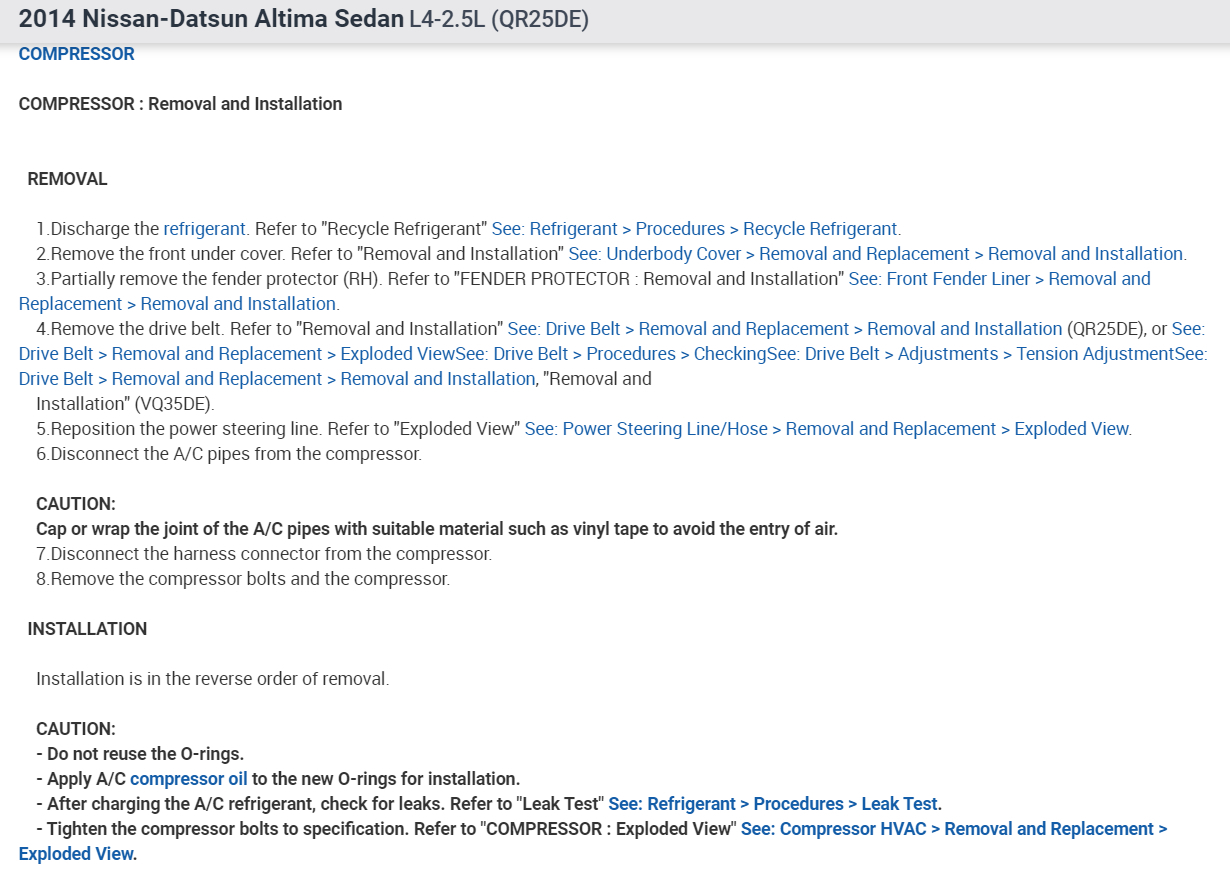The height and width of the screenshot is (895, 1230).
Task: Click the 2014 Nissan-Datsun Altima Sedan title
Action: (210, 19)
